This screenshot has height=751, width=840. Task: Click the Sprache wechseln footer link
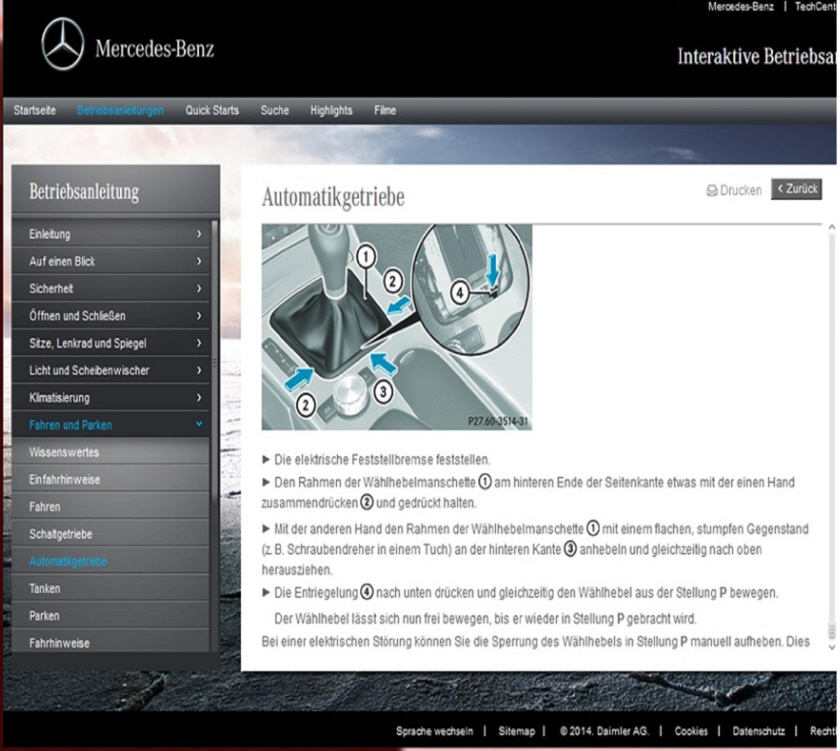(434, 731)
